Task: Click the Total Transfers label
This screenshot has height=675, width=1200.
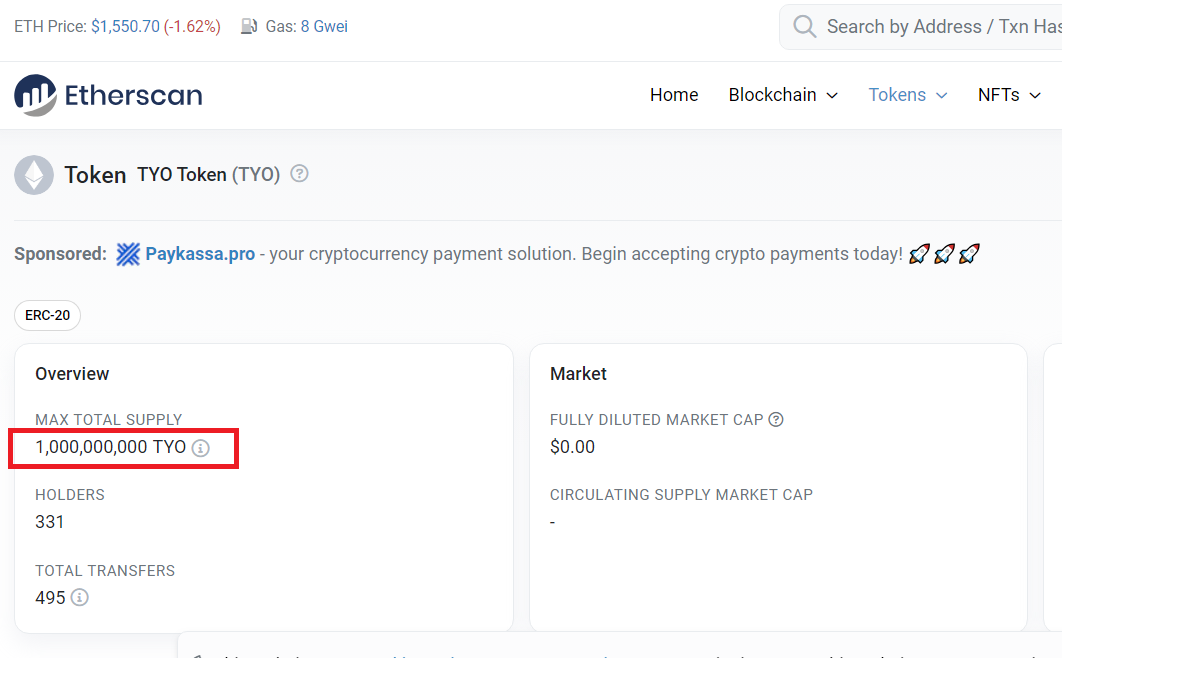Action: click(105, 571)
